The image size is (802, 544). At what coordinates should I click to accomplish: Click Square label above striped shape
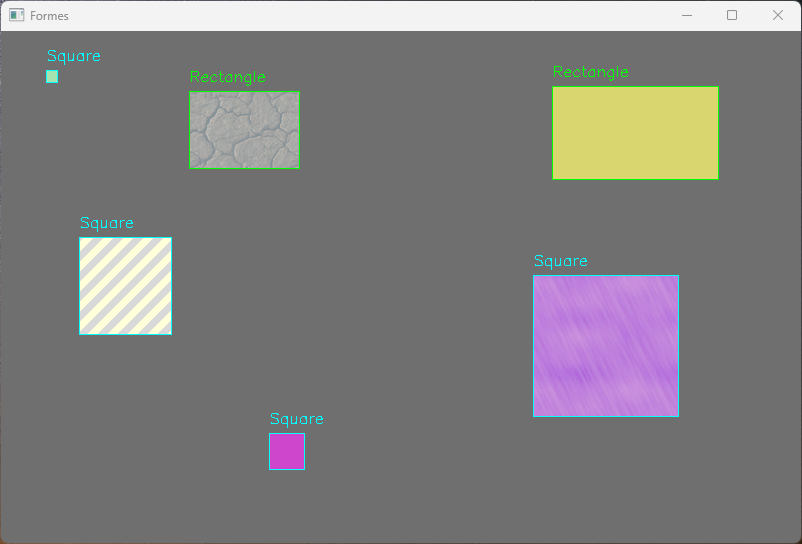tap(107, 223)
